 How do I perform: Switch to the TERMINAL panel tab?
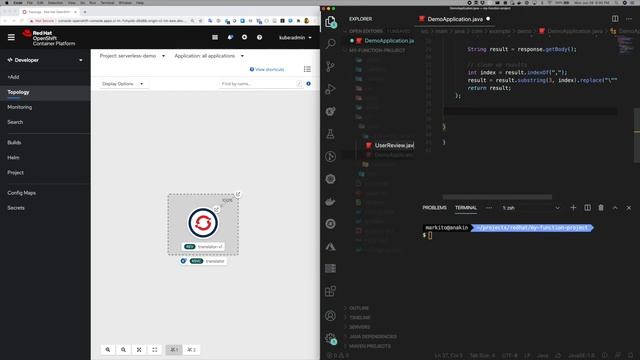coord(466,207)
